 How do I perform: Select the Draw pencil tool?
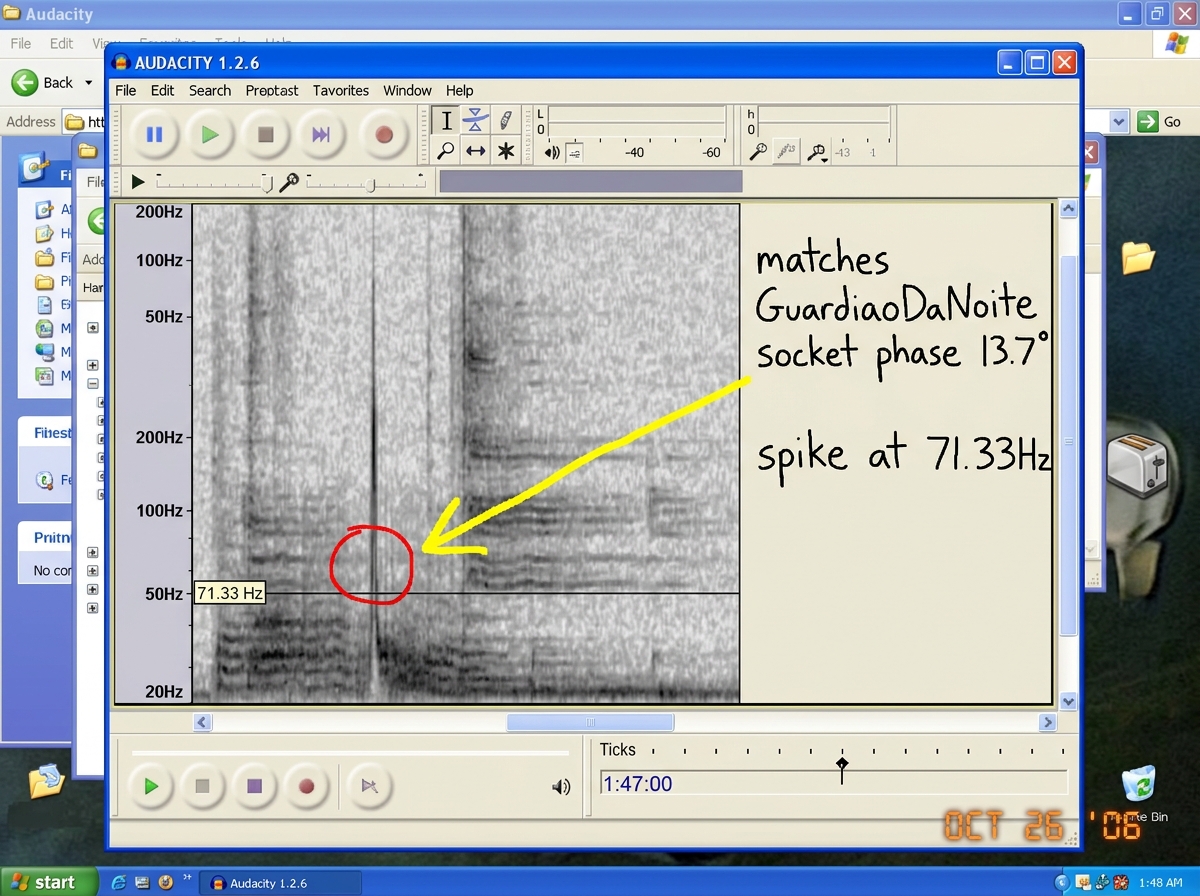coord(506,120)
